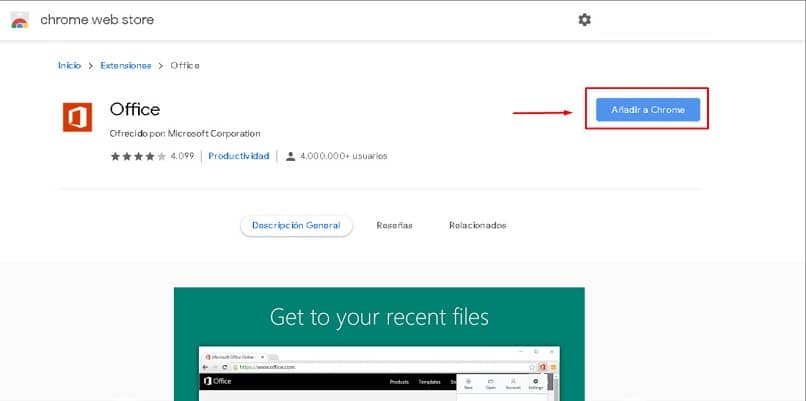Click the Office extension title text
Image resolution: width=806 pixels, height=401 pixels.
tap(135, 110)
